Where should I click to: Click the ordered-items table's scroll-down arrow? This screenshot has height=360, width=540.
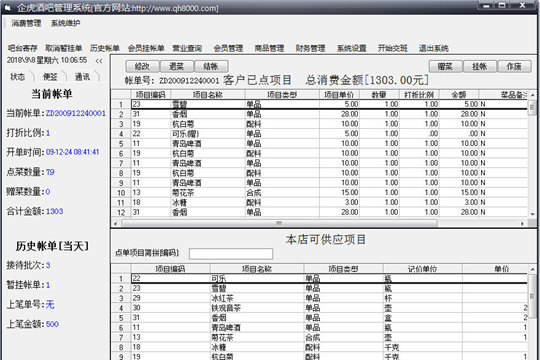click(532, 214)
